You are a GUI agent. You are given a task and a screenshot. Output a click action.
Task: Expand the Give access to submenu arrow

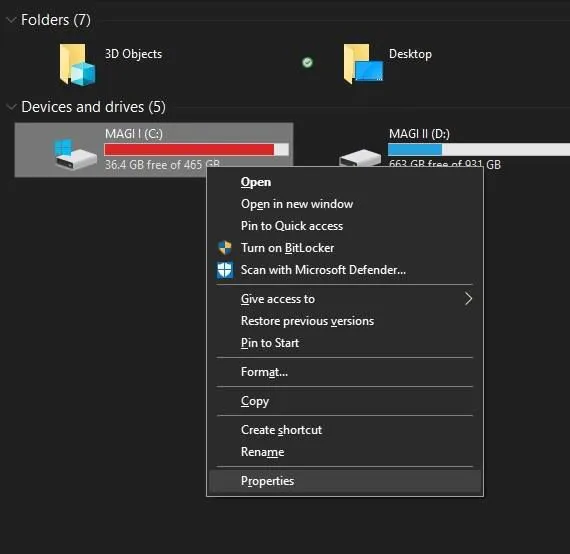click(468, 299)
